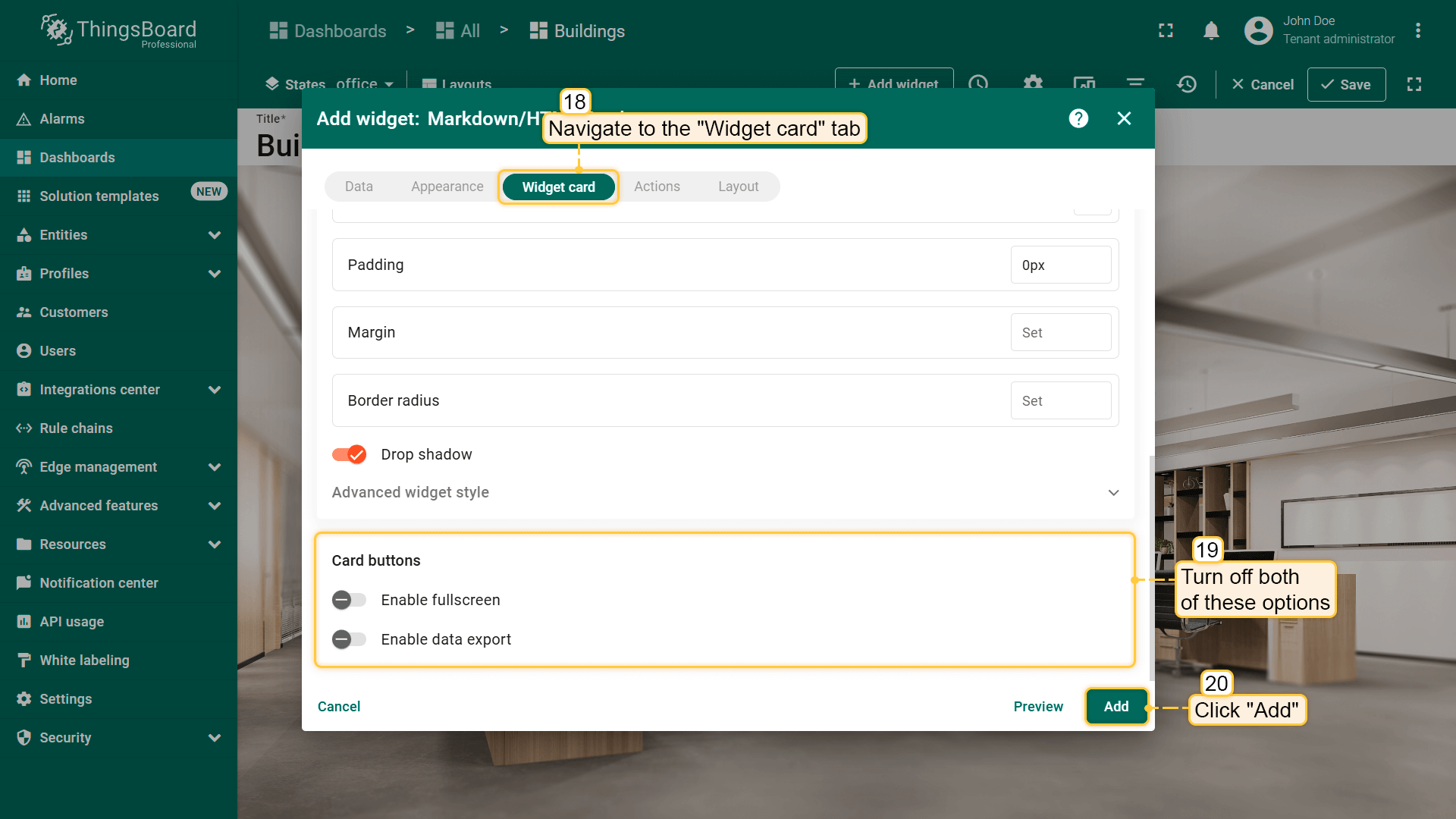Disable the Drop shadow toggle
Screen dimensions: 1456x819
point(349,454)
